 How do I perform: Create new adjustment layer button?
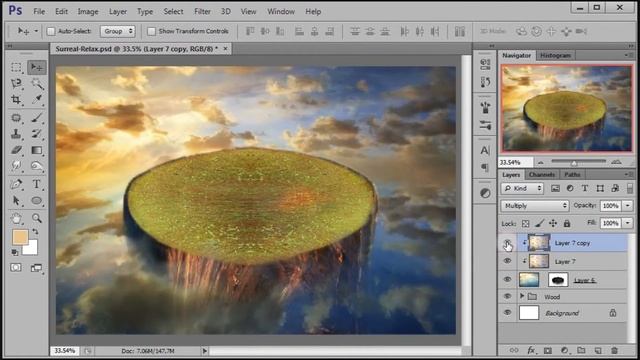tap(564, 350)
